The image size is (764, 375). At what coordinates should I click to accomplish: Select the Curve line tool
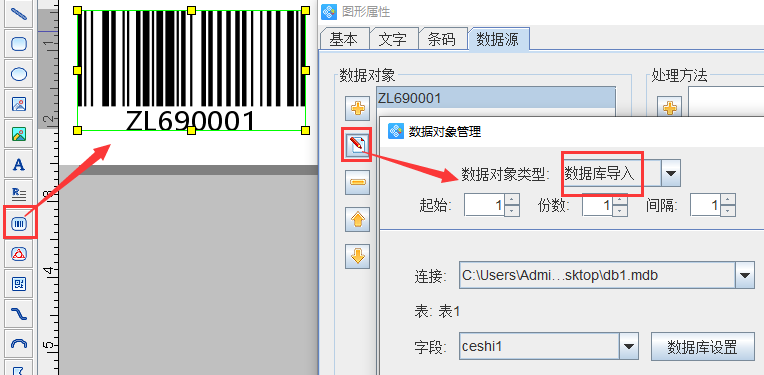pos(19,314)
